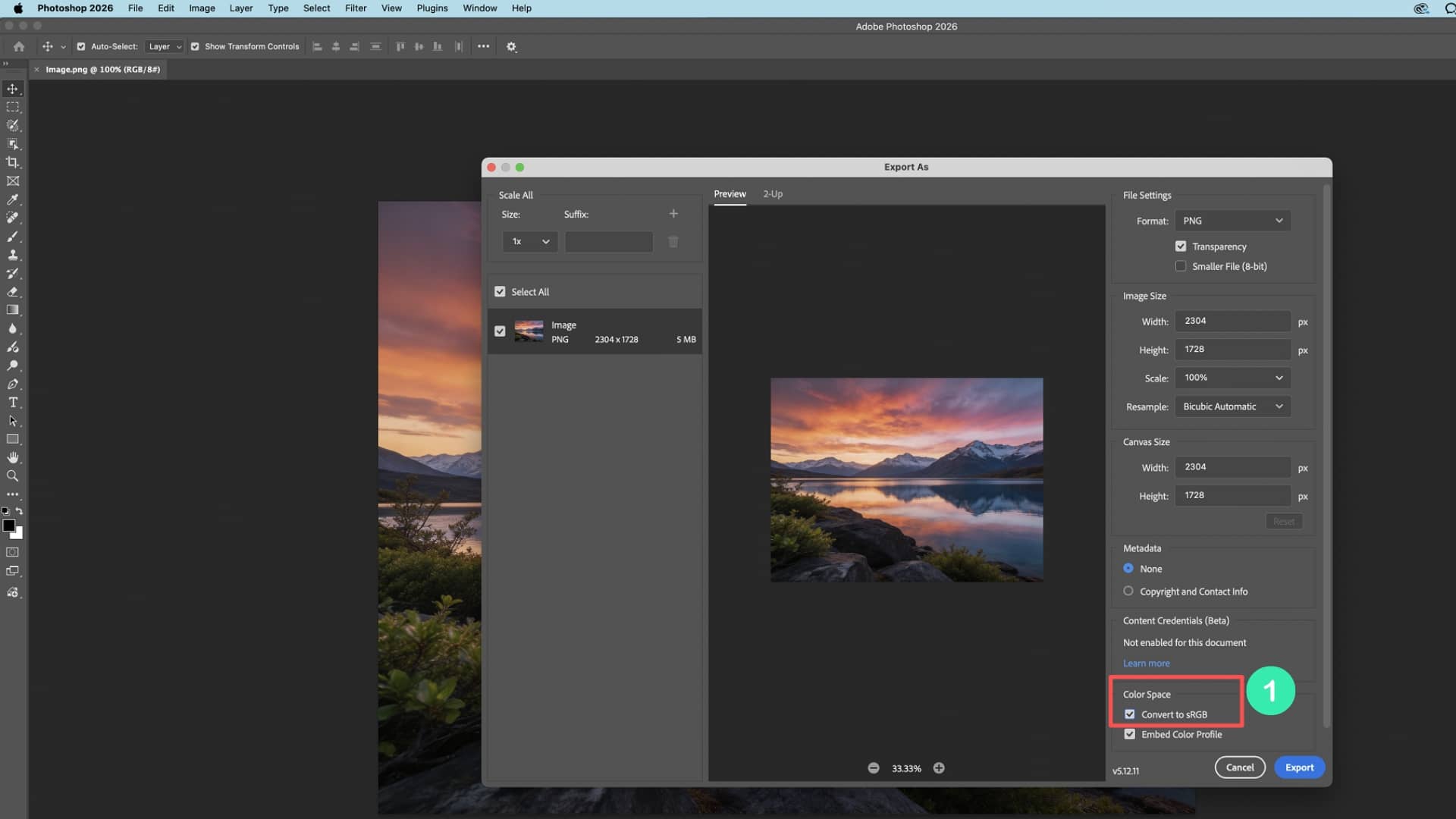1456x819 pixels.
Task: Open the Layer menu
Action: pyautogui.click(x=241, y=8)
